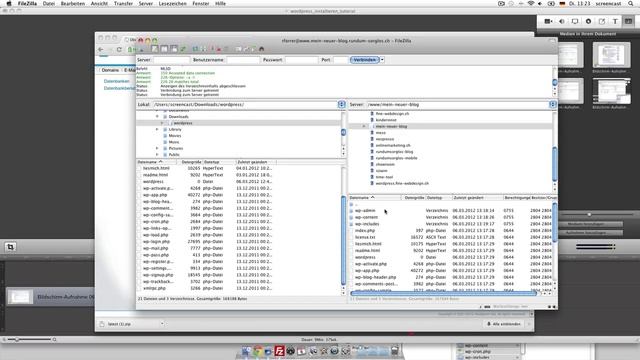Screen dimensions: 640x360
Task: Sort local files by Dateiname column
Action: [x=157, y=162]
